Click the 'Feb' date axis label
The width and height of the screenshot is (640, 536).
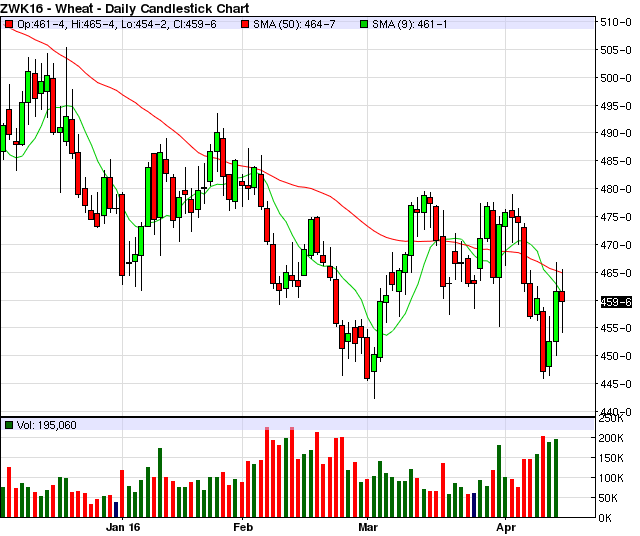(x=243, y=527)
